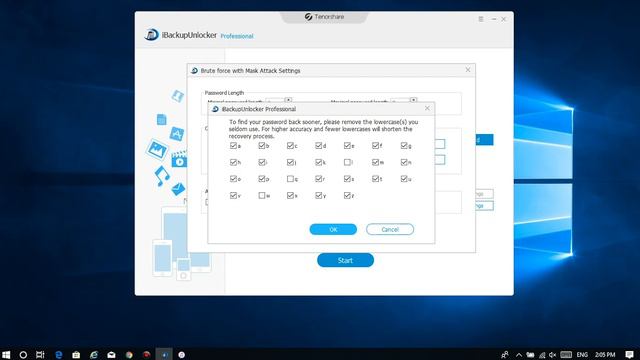
Task: Check battery status in system tray
Action: (x=530, y=355)
